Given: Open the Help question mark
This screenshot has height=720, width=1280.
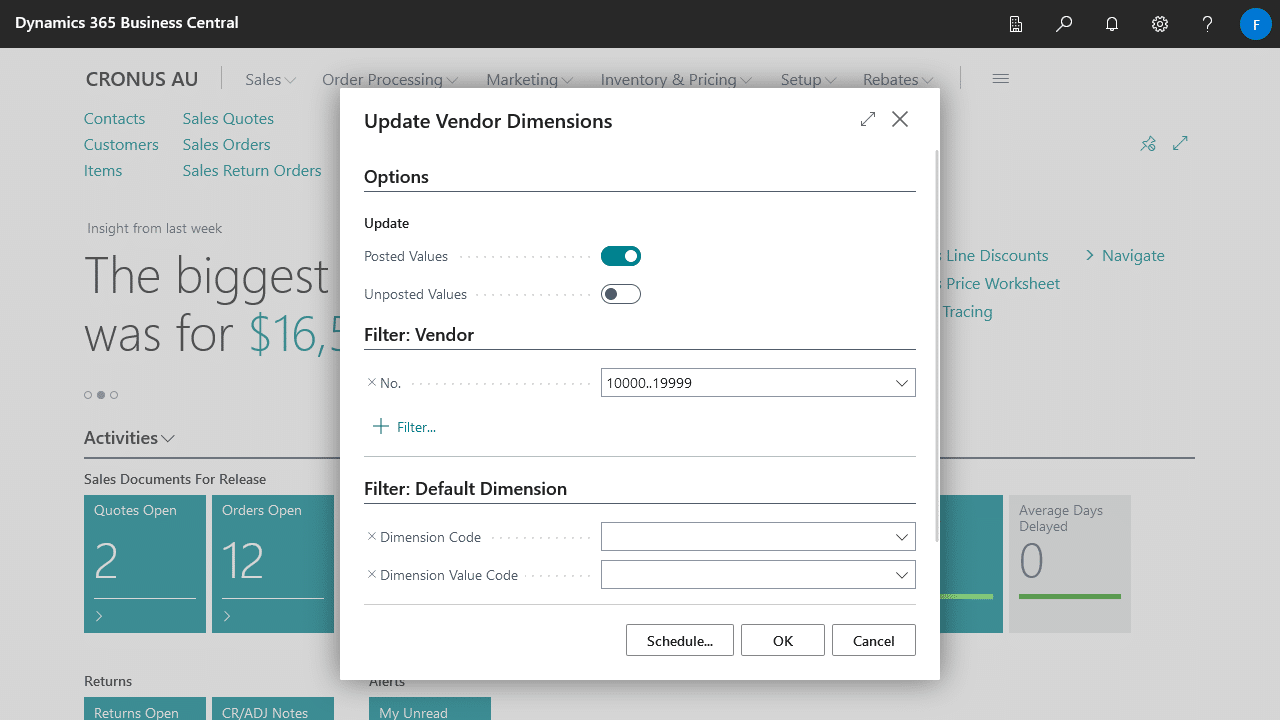Looking at the screenshot, I should tap(1207, 24).
